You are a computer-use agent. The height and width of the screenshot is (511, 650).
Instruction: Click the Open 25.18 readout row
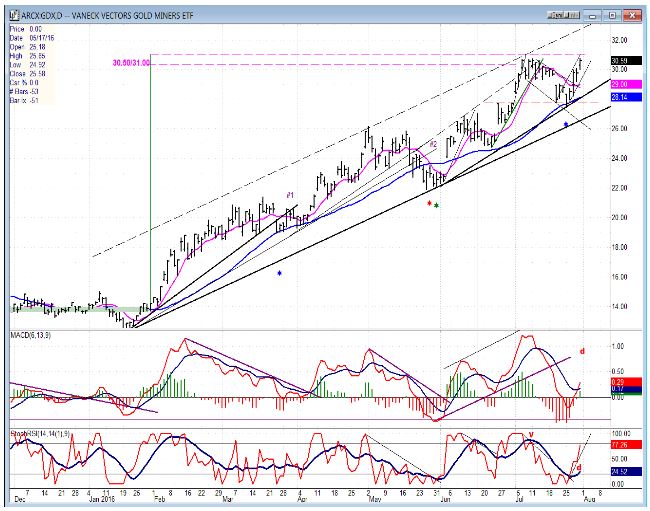point(27,47)
